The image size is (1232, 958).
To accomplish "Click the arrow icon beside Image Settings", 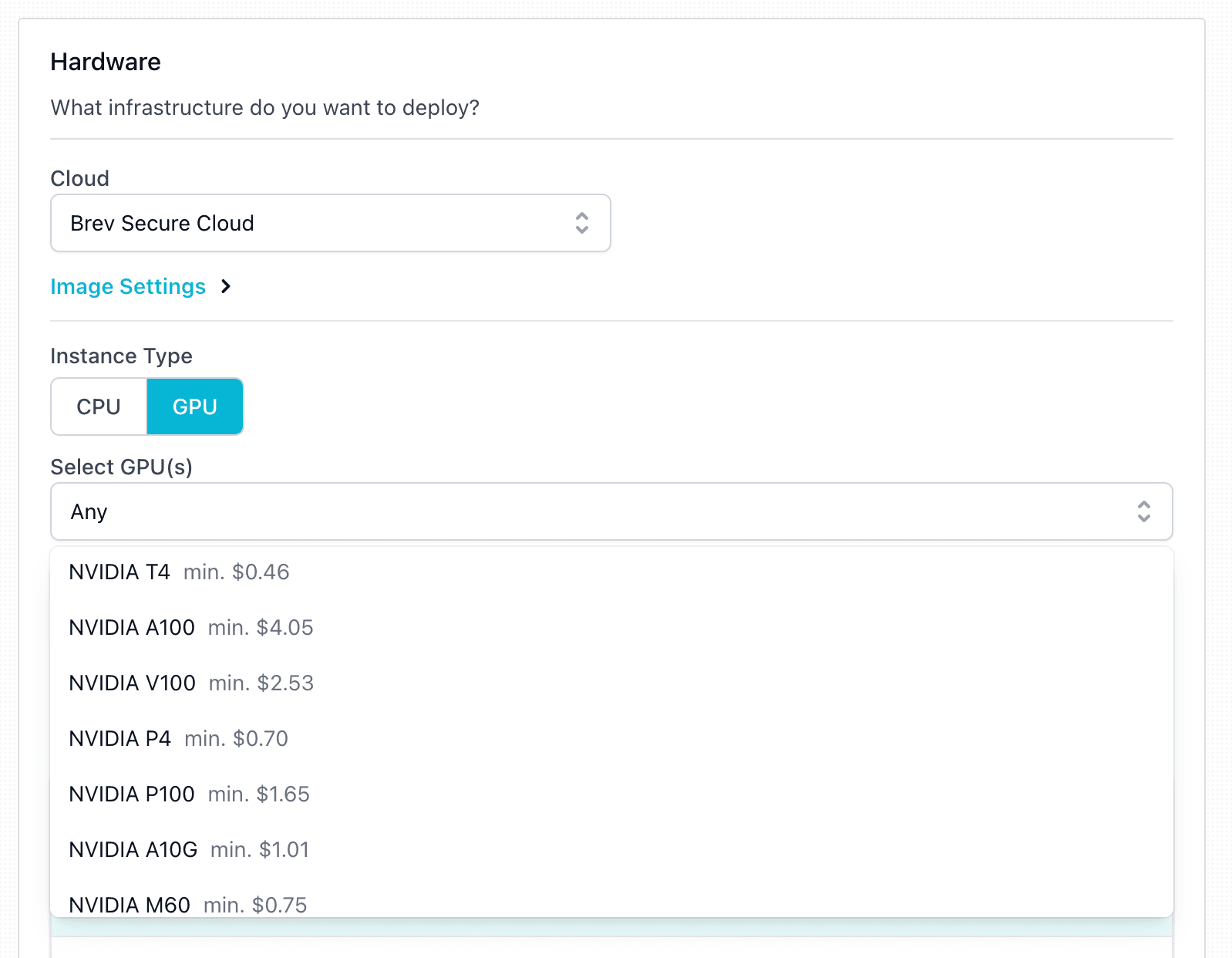I will [x=226, y=286].
